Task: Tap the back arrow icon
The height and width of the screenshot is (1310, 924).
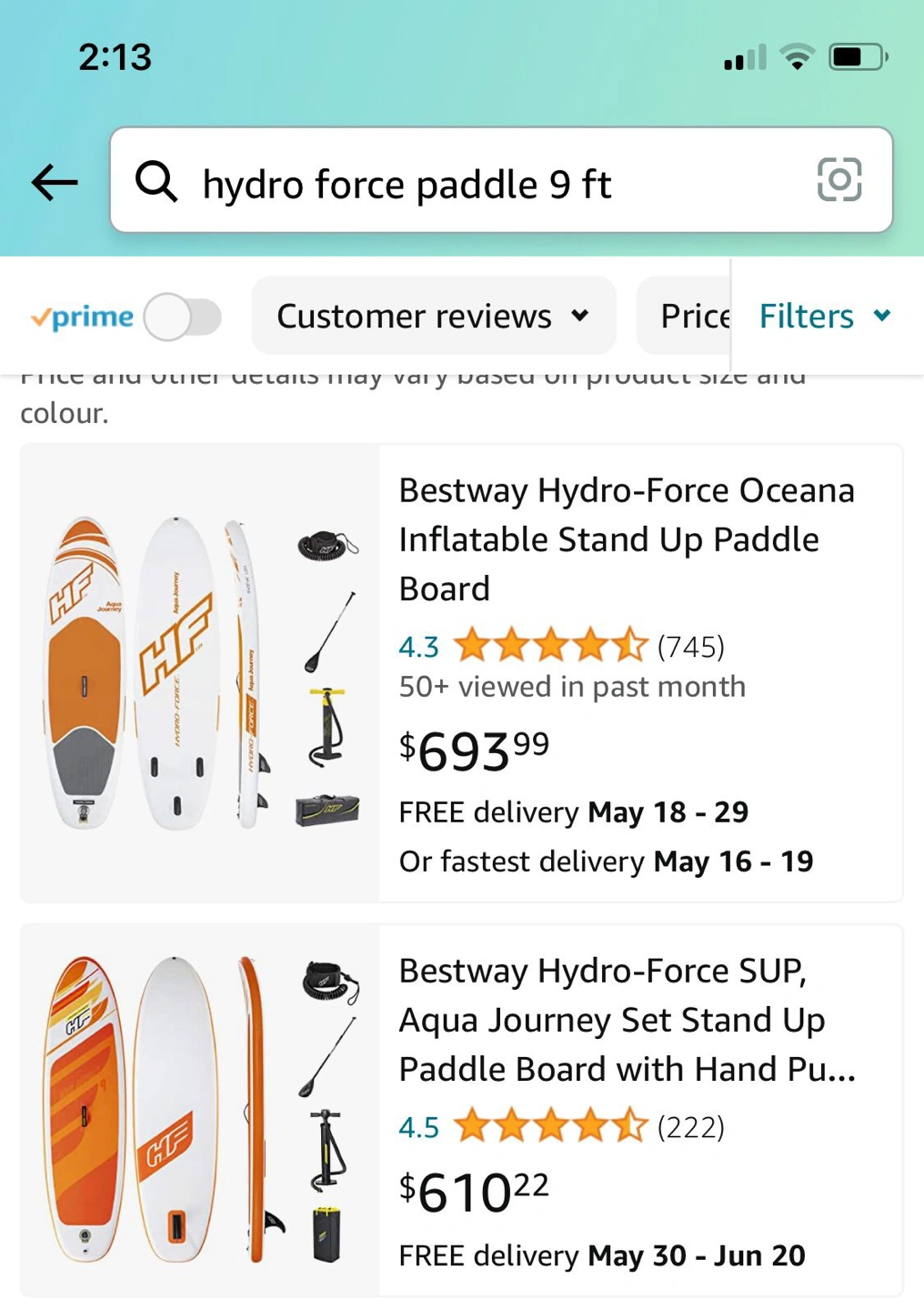Action: click(55, 182)
